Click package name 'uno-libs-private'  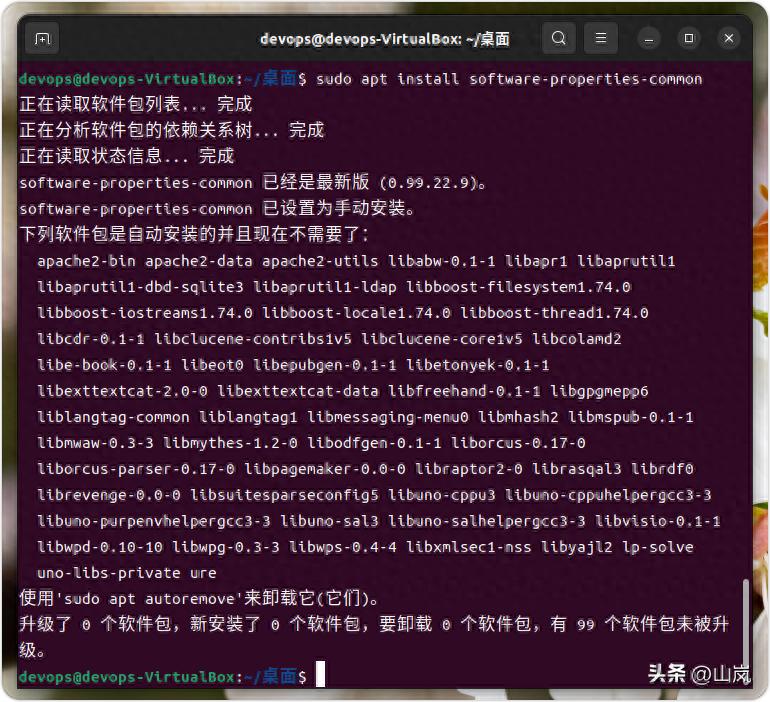(109, 573)
